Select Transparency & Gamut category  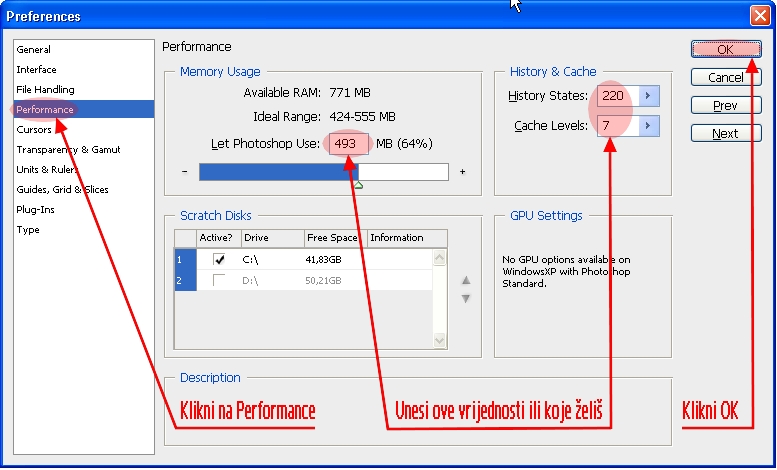68,149
